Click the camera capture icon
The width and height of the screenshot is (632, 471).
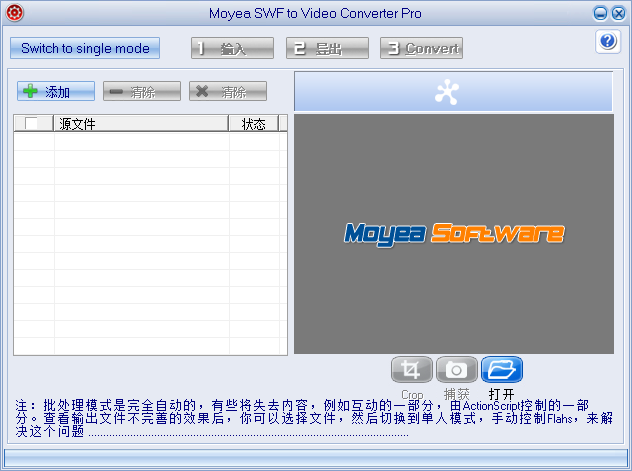pyautogui.click(x=457, y=369)
